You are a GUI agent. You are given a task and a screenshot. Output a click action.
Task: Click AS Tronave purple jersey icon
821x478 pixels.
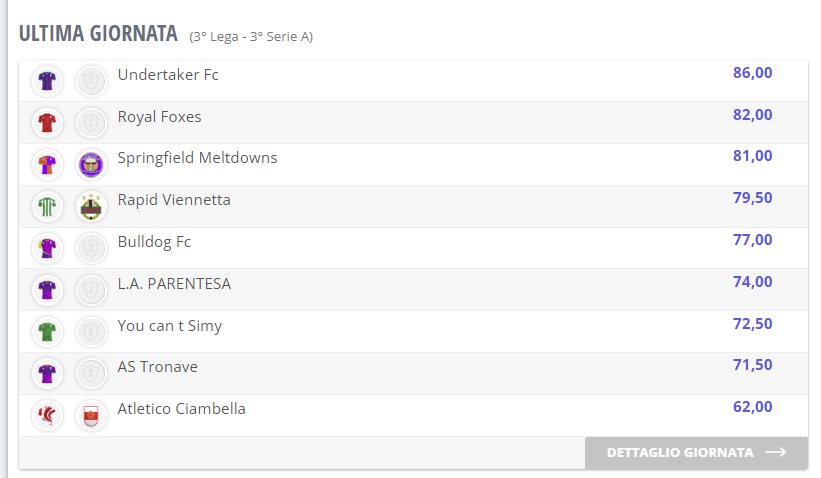pyautogui.click(x=47, y=373)
